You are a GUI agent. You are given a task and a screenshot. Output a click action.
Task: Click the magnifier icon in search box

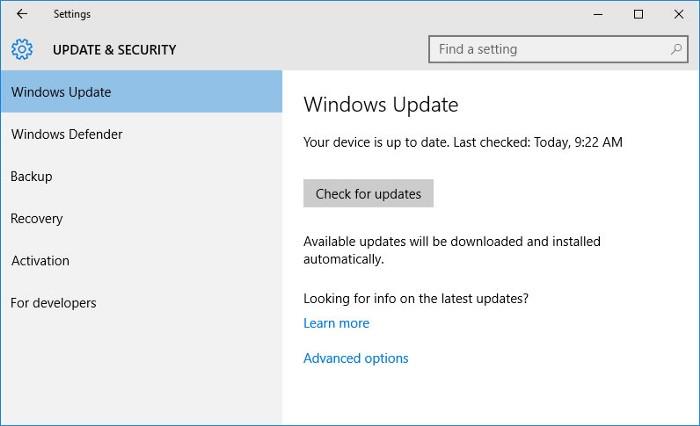point(676,49)
